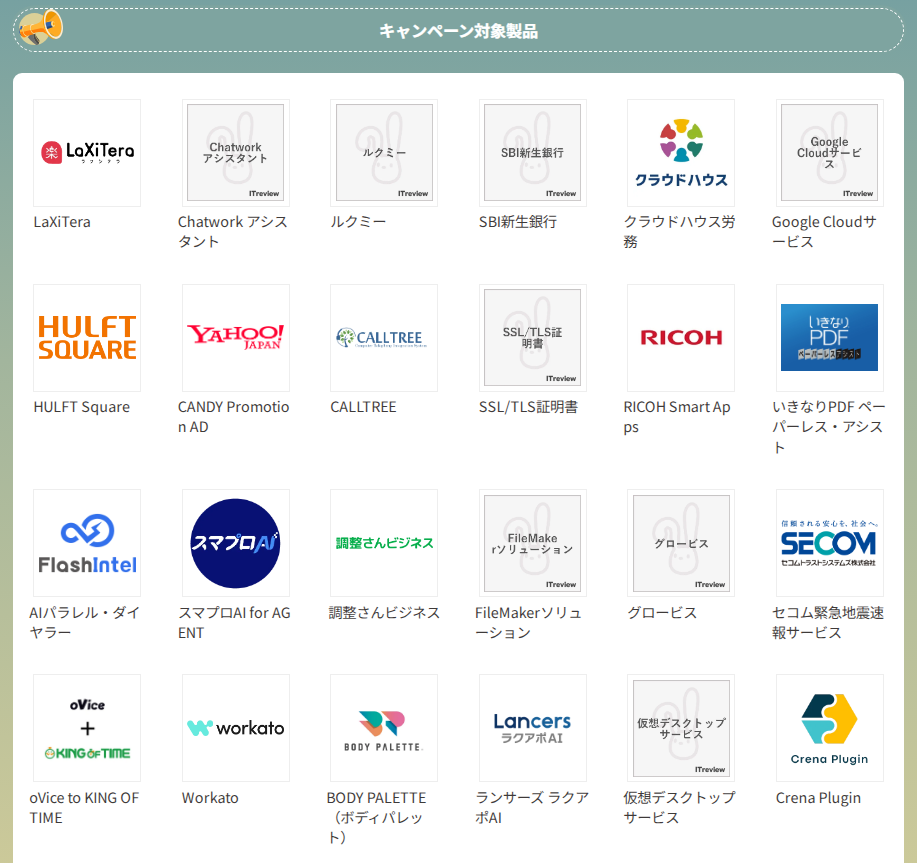Select the SECOM logo image
Viewport: 917px width, 863px height.
pos(830,543)
